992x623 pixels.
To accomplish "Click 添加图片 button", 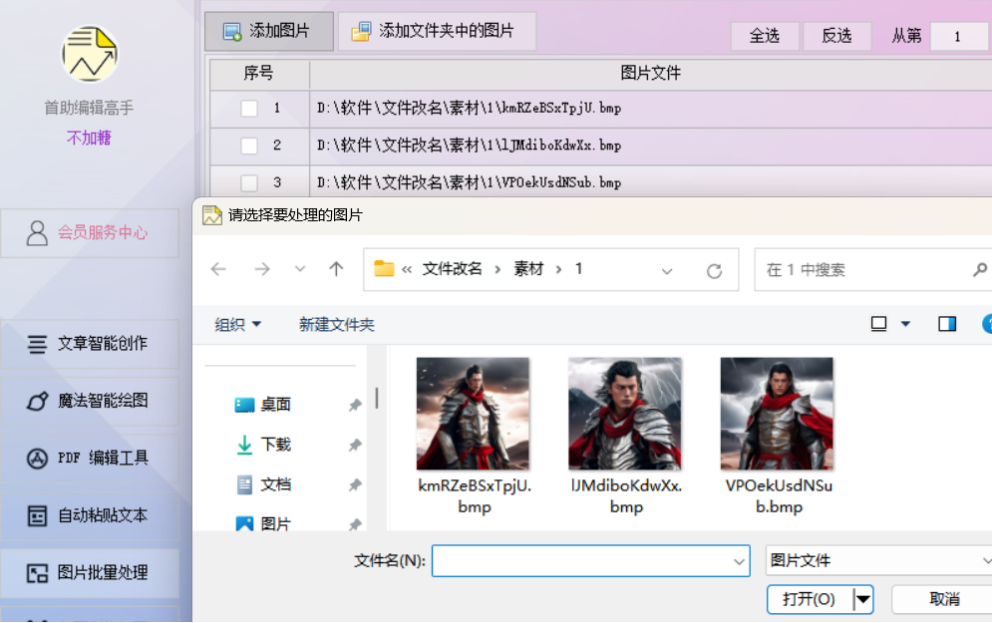I will [x=269, y=31].
